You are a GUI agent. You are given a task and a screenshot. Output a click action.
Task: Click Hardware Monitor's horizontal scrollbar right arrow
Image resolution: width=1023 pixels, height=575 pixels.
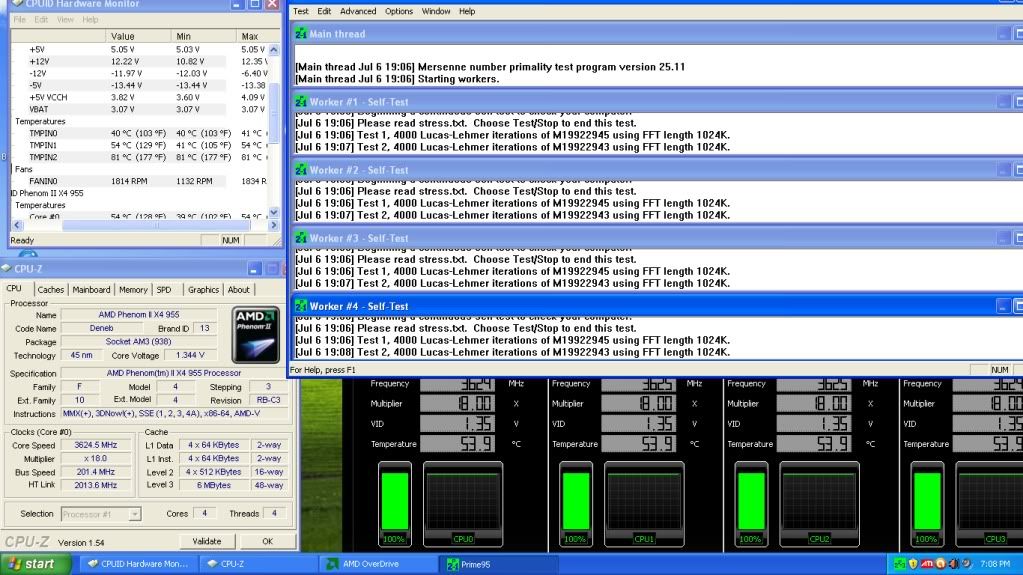275,226
